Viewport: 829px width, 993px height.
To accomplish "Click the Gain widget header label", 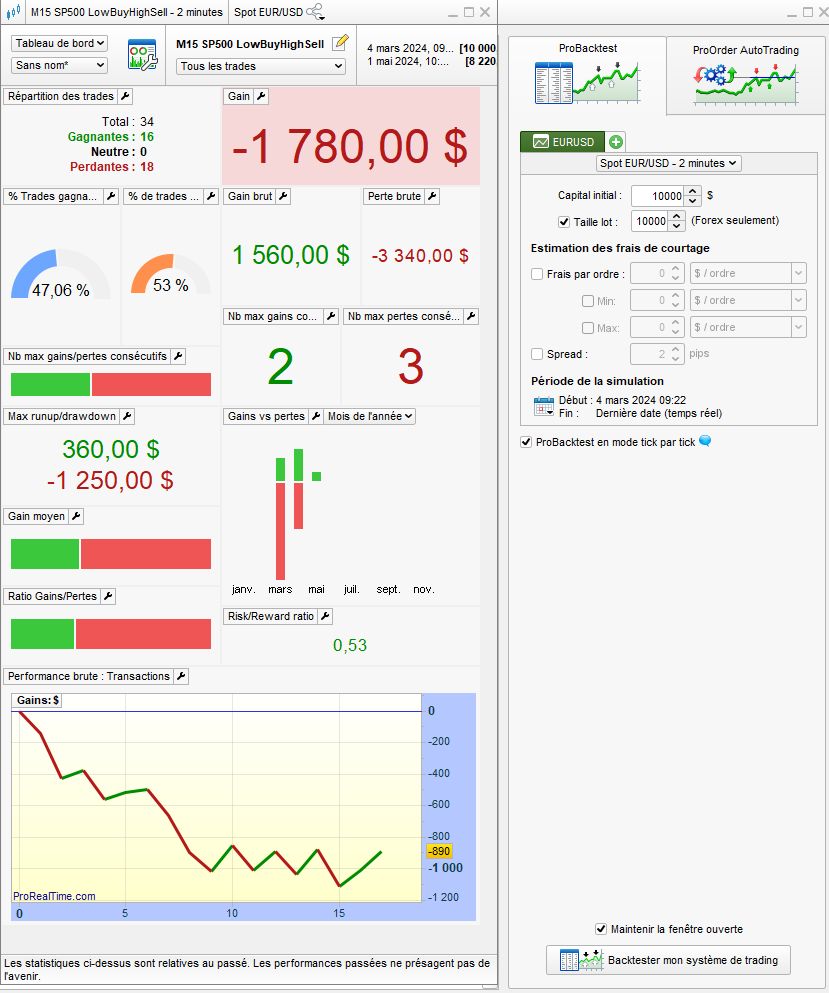I will tap(239, 96).
